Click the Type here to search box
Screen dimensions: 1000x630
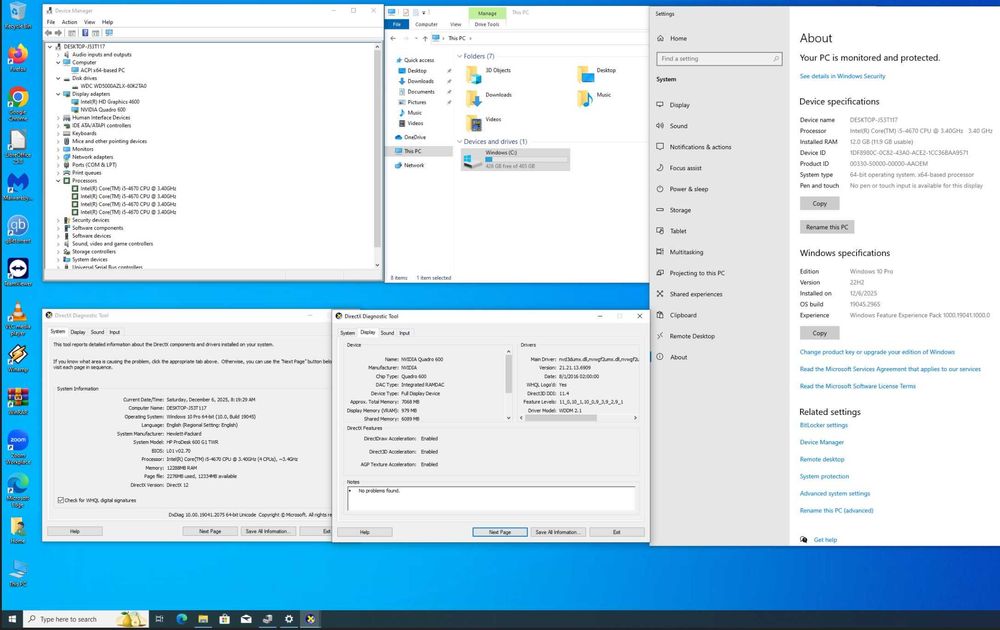click(x=86, y=619)
